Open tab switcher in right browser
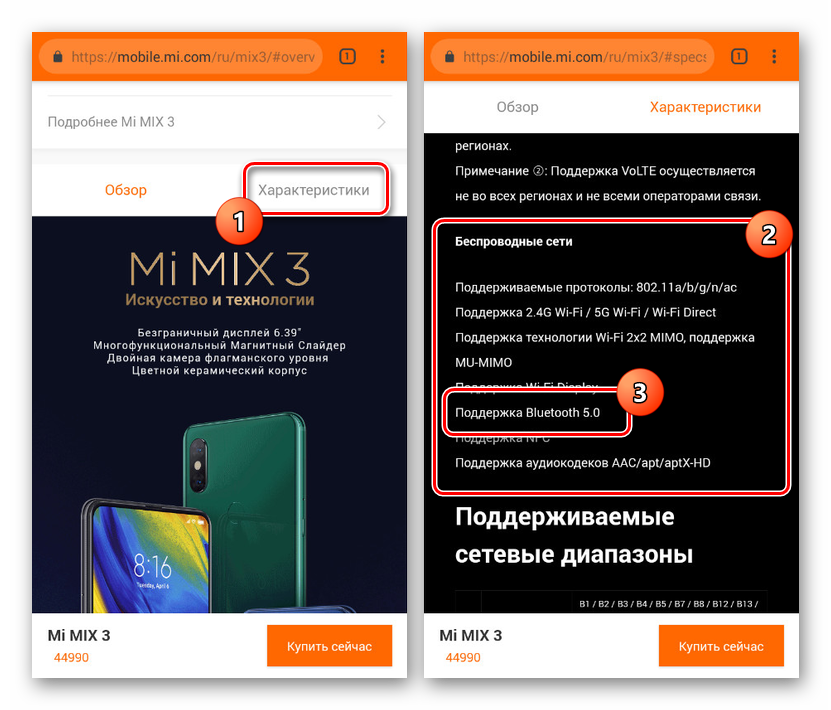The width and height of the screenshot is (831, 710). 739,56
